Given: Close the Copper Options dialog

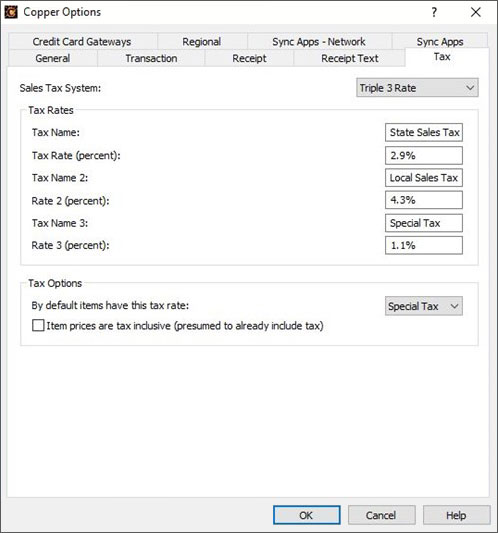Looking at the screenshot, I should tap(476, 13).
